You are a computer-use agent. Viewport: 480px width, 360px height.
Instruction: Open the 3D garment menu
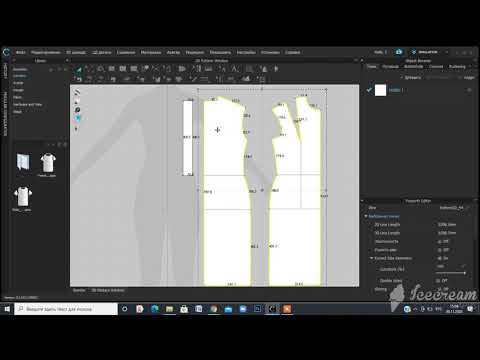click(x=76, y=52)
